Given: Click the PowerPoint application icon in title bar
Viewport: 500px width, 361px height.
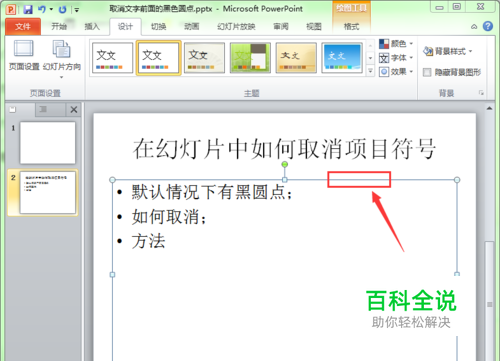Looking at the screenshot, I should (x=11, y=9).
